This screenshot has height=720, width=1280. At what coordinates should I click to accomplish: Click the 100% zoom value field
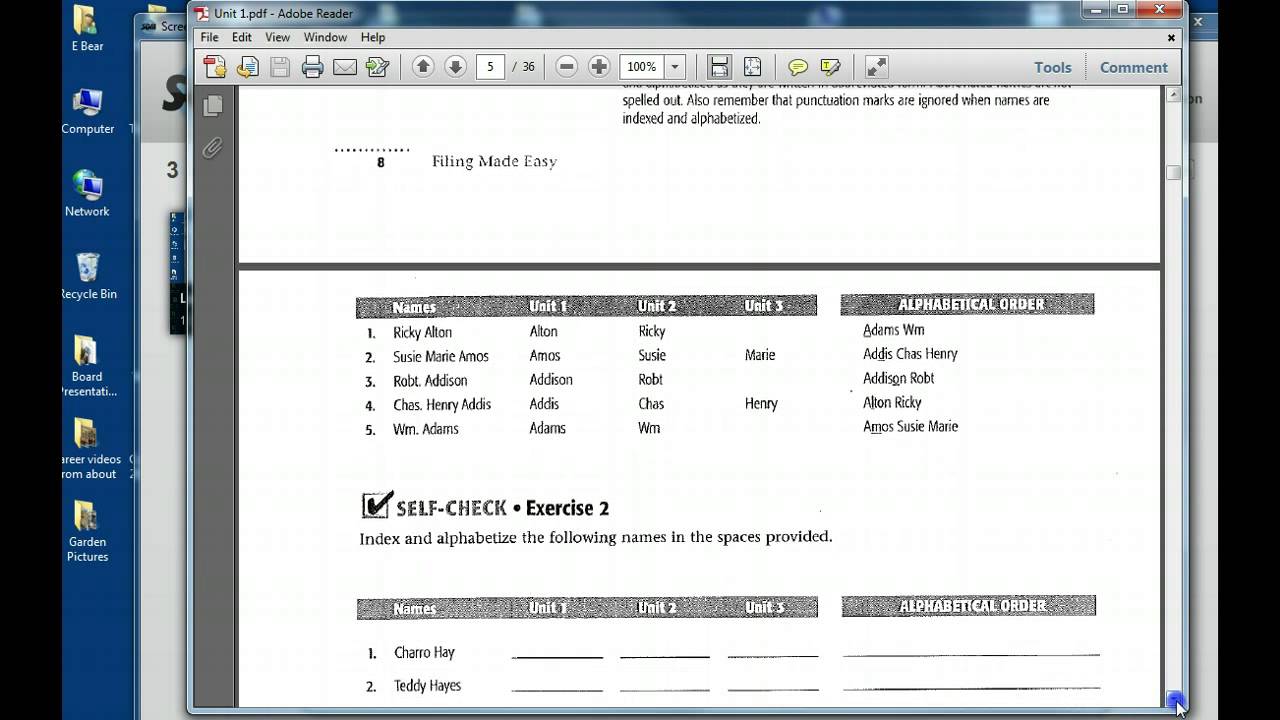(x=642, y=67)
